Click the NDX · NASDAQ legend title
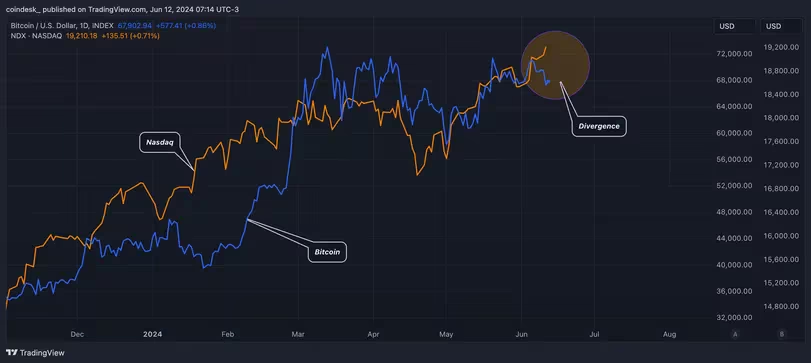The width and height of the screenshot is (811, 363). point(36,36)
